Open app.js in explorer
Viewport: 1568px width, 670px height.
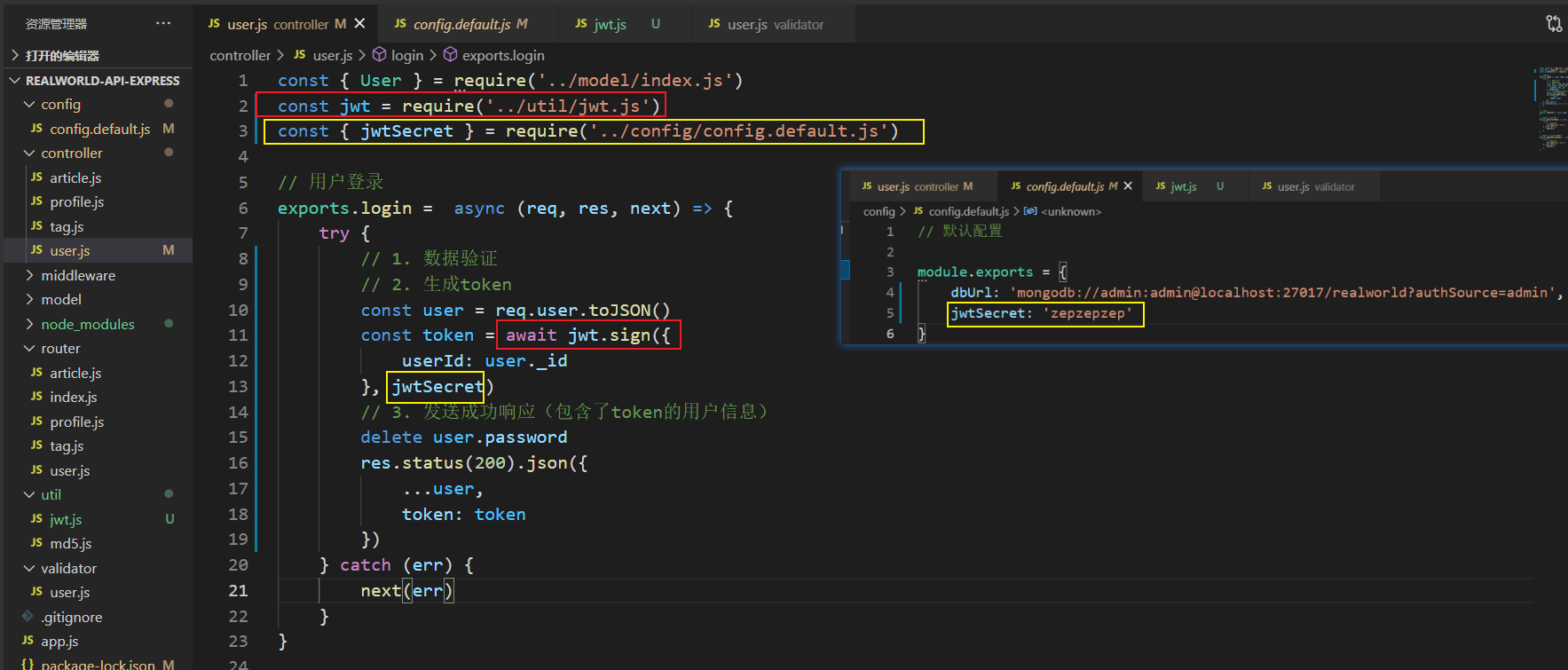pyautogui.click(x=59, y=642)
